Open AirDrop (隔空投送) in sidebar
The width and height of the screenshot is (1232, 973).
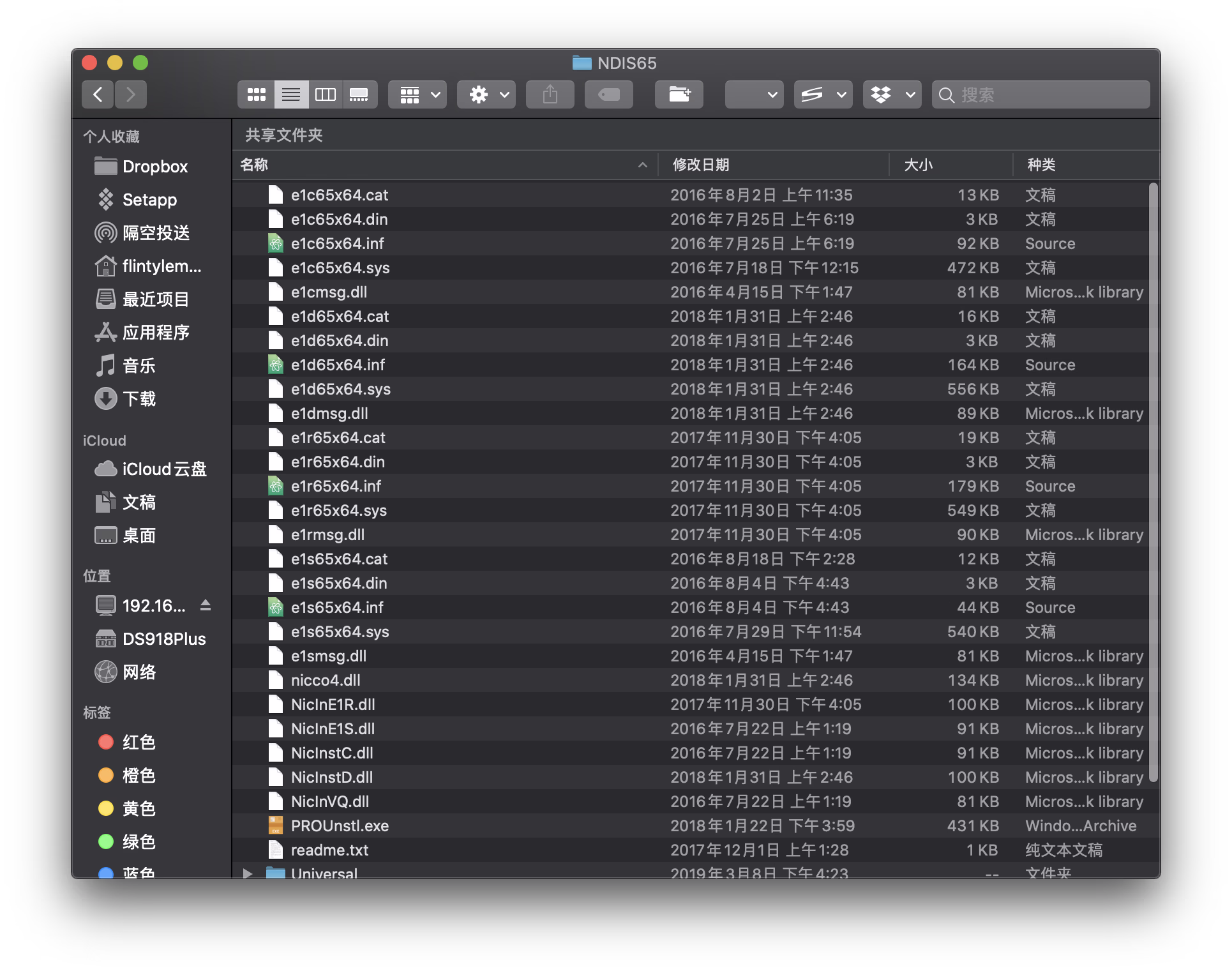coord(156,233)
